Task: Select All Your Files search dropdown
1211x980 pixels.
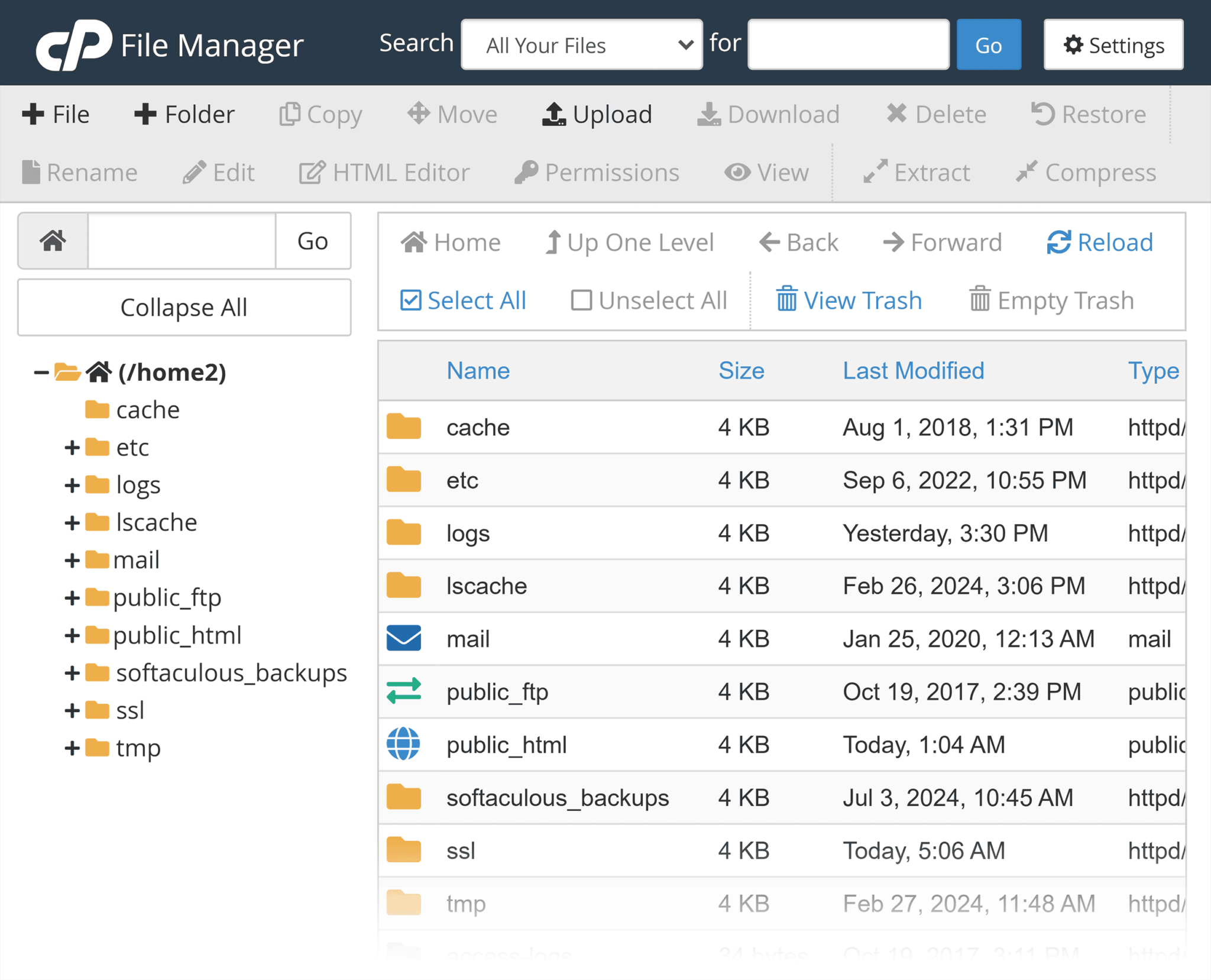Action: 584,44
